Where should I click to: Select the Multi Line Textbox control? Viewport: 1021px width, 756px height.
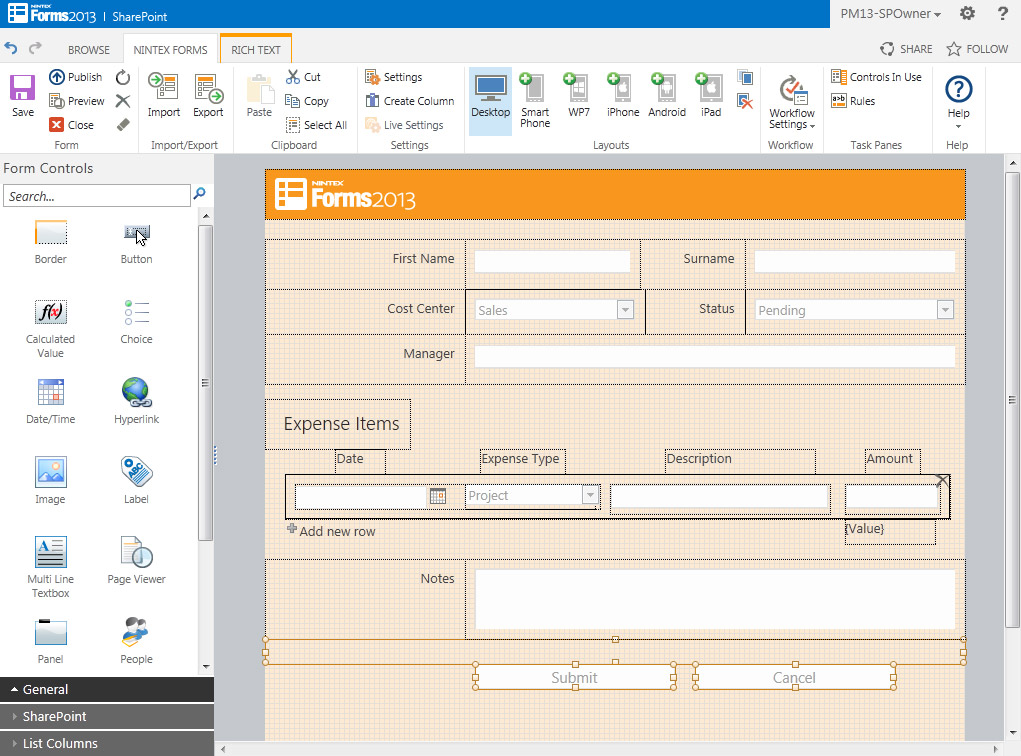(x=51, y=567)
